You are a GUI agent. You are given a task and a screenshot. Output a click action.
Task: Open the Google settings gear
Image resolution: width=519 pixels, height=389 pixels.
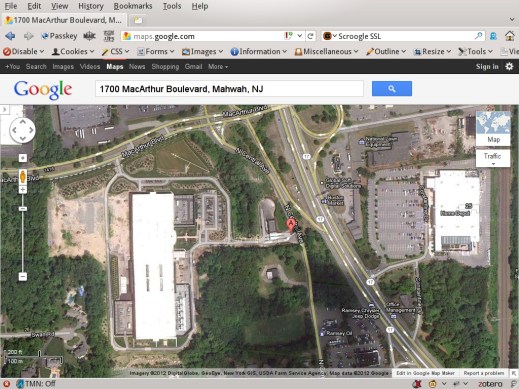509,66
